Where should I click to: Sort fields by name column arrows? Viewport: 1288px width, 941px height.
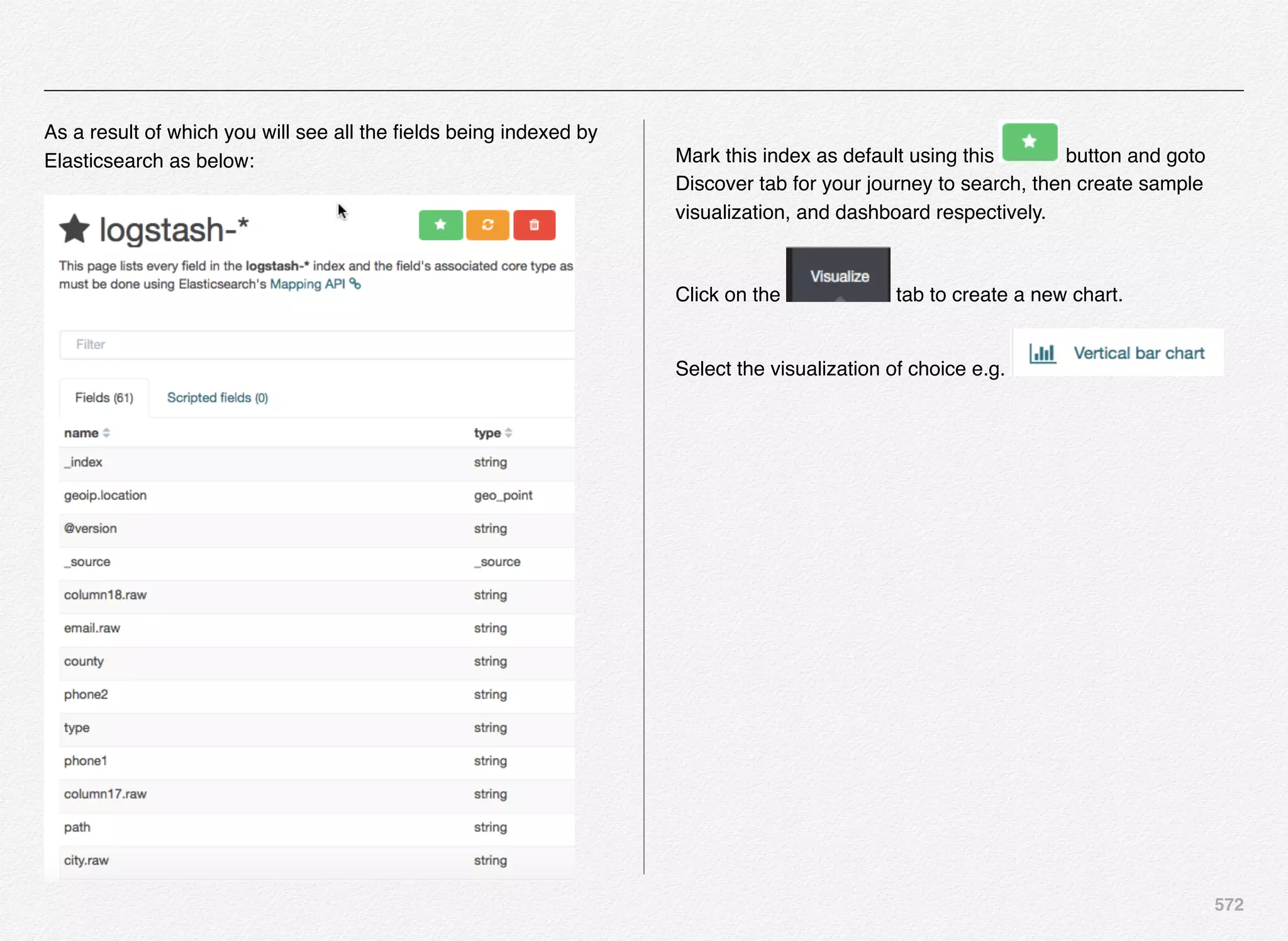pos(106,433)
